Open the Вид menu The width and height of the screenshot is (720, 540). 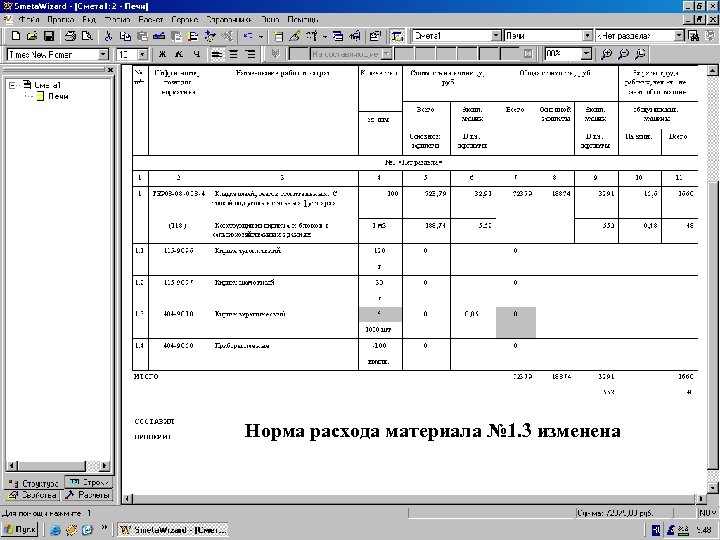pyautogui.click(x=89, y=20)
